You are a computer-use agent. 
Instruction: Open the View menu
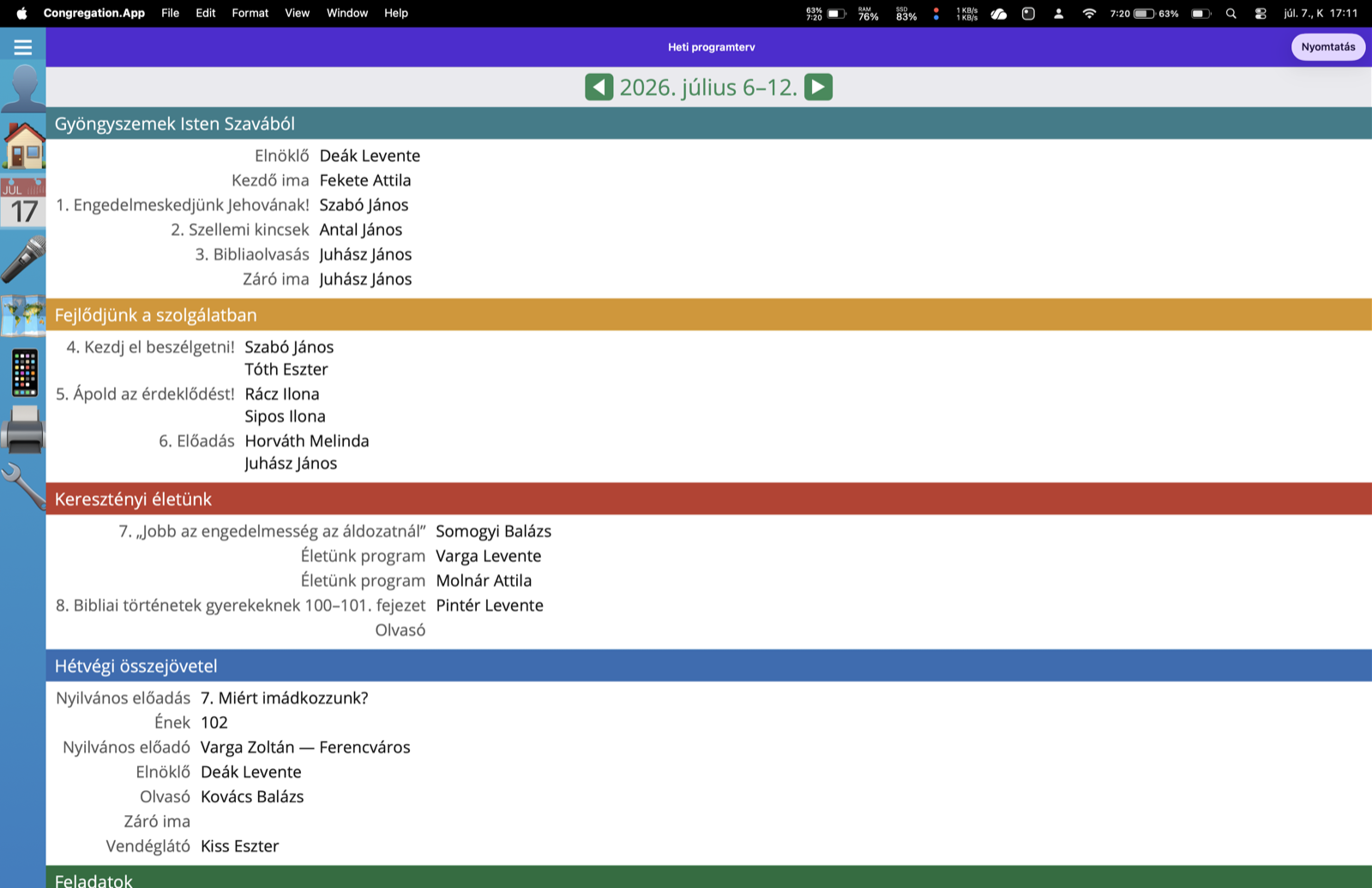tap(298, 13)
